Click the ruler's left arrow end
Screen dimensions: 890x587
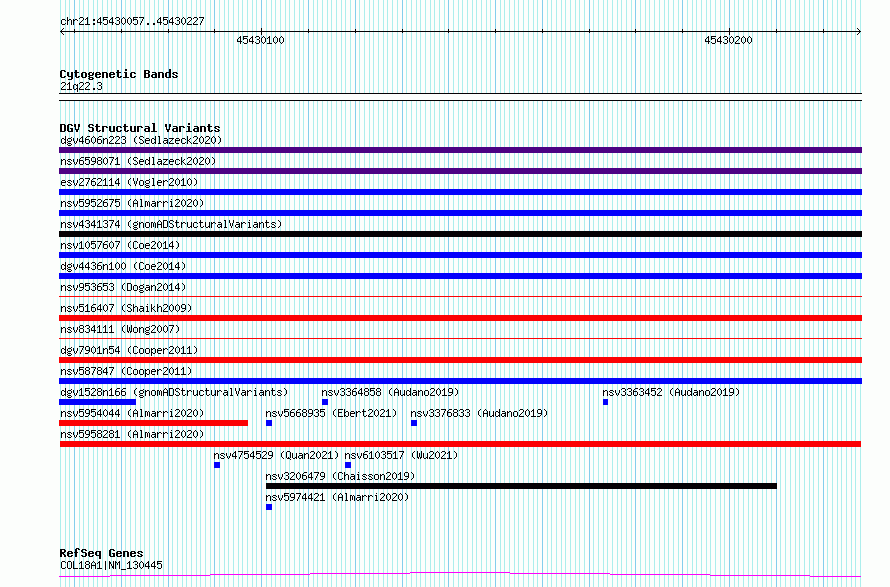(x=62, y=32)
